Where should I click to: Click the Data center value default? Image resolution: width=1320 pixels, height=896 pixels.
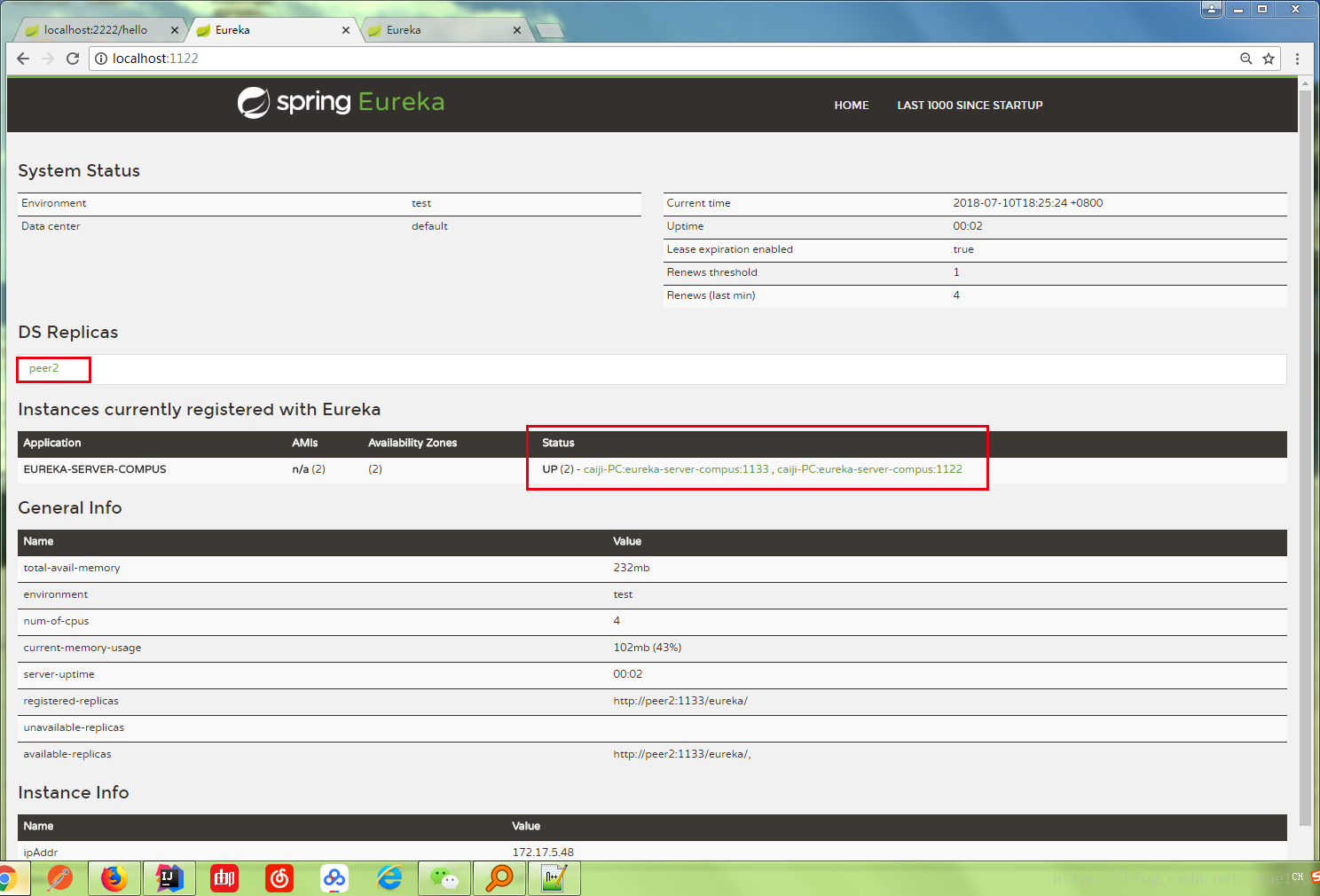(x=429, y=226)
